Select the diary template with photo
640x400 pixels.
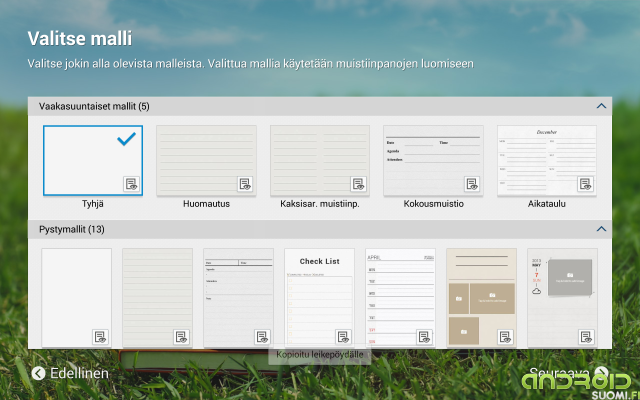(x=562, y=298)
